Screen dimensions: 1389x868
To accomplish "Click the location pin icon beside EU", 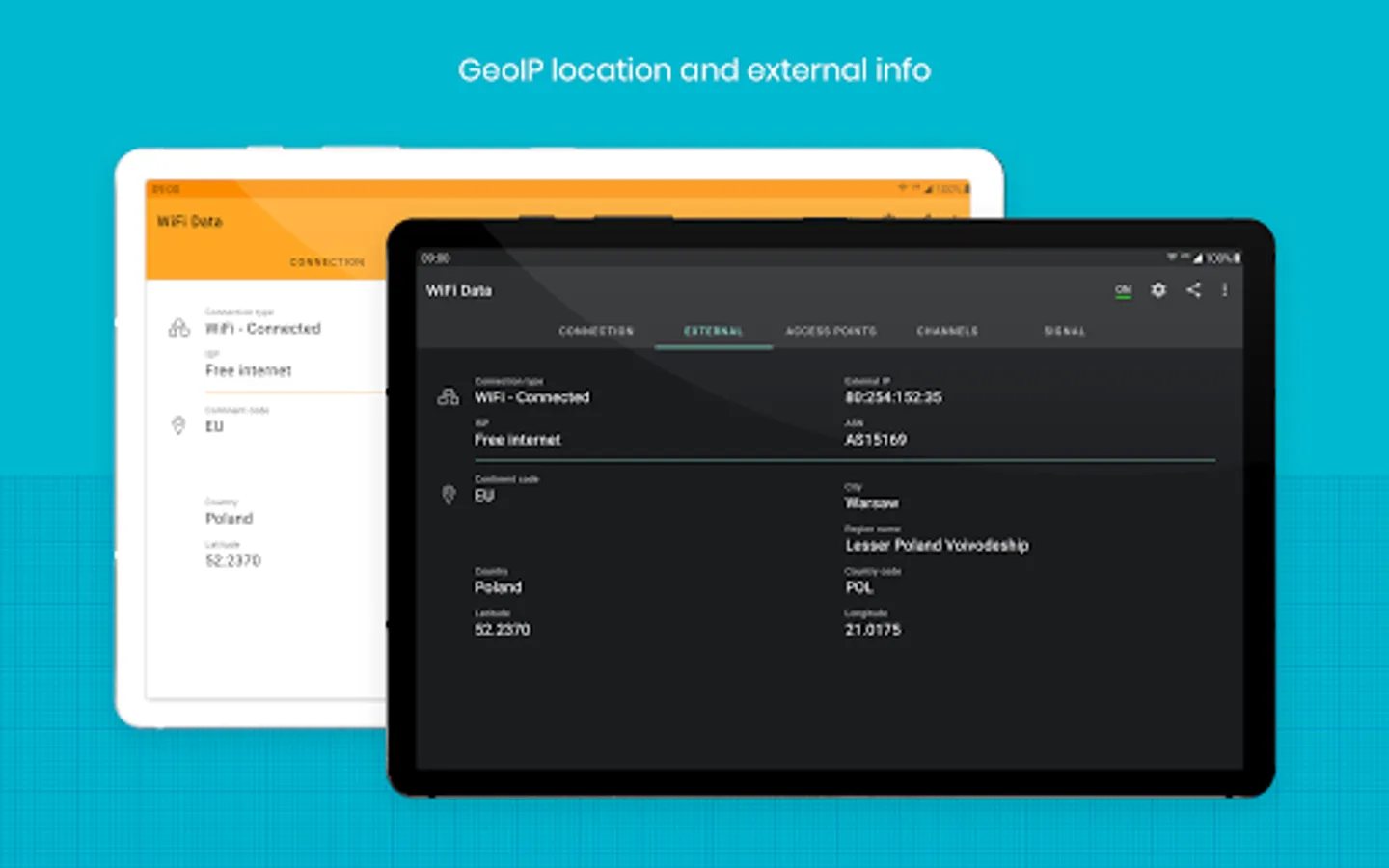I will coord(449,495).
